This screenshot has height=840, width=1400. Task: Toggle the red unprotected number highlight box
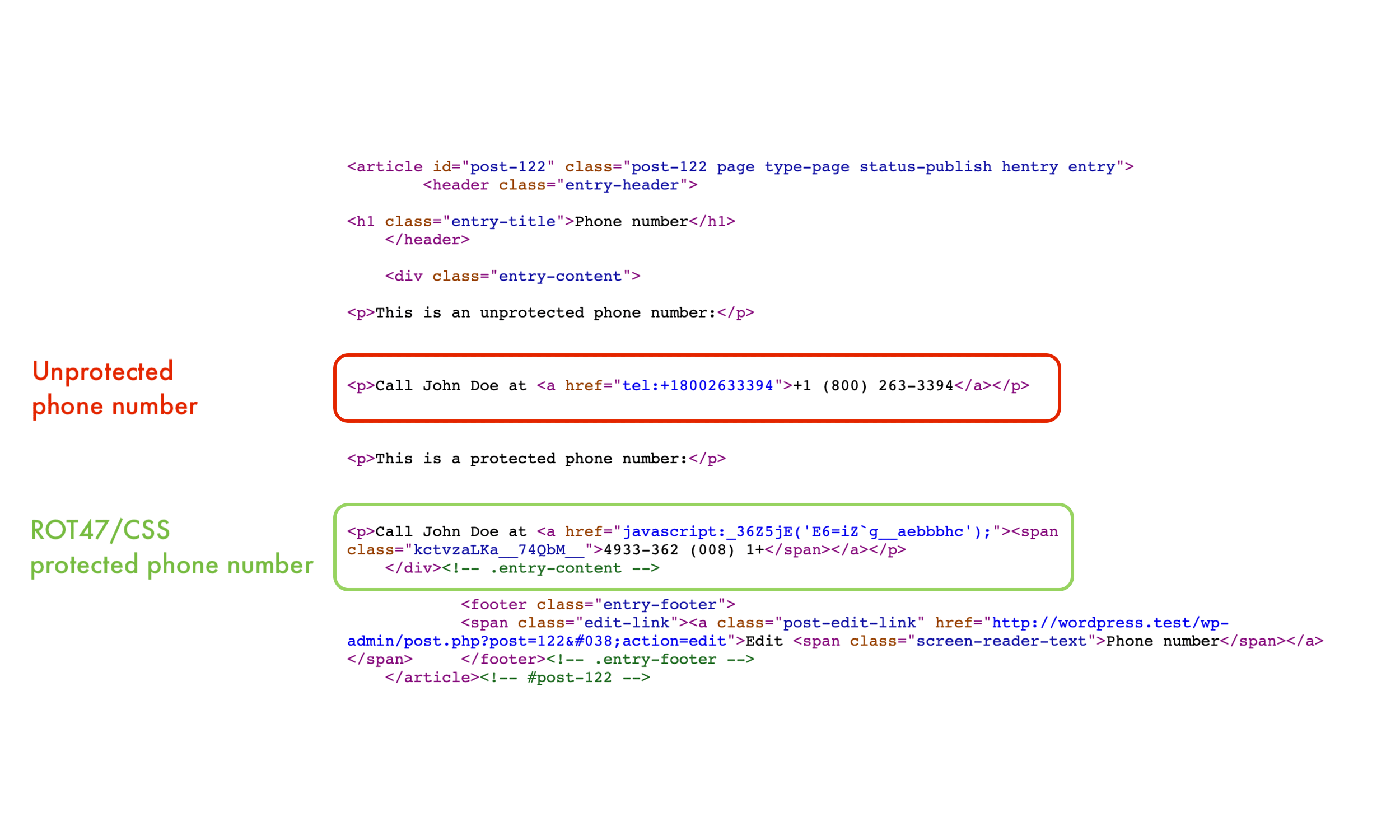(x=700, y=388)
